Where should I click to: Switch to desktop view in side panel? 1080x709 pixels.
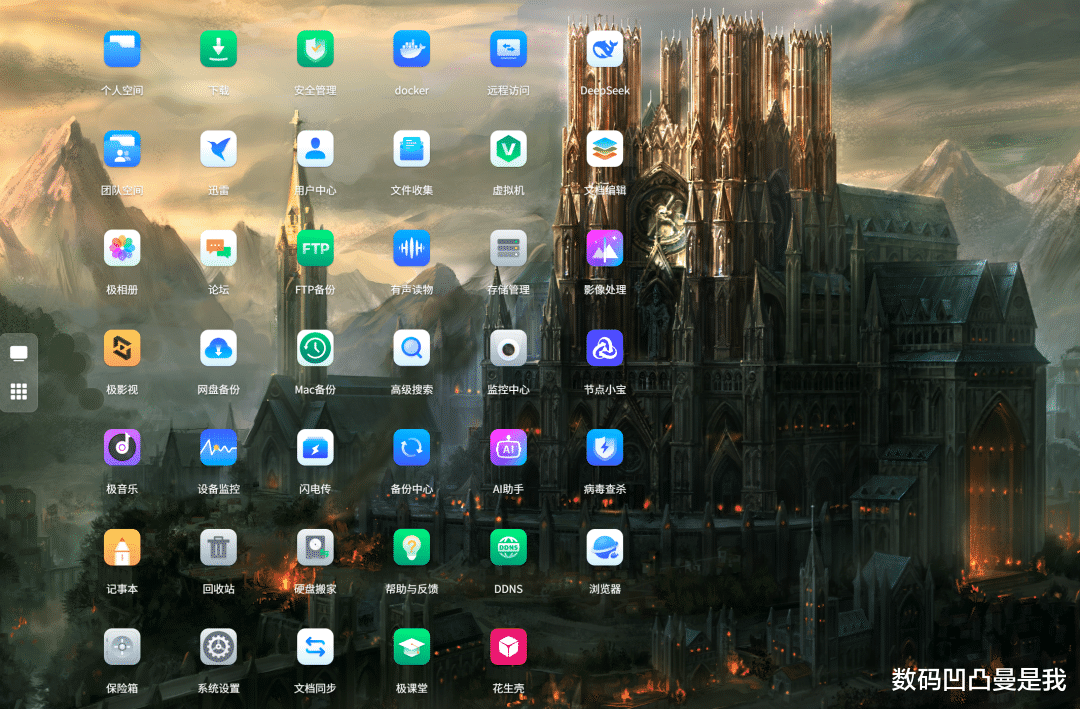[x=19, y=353]
